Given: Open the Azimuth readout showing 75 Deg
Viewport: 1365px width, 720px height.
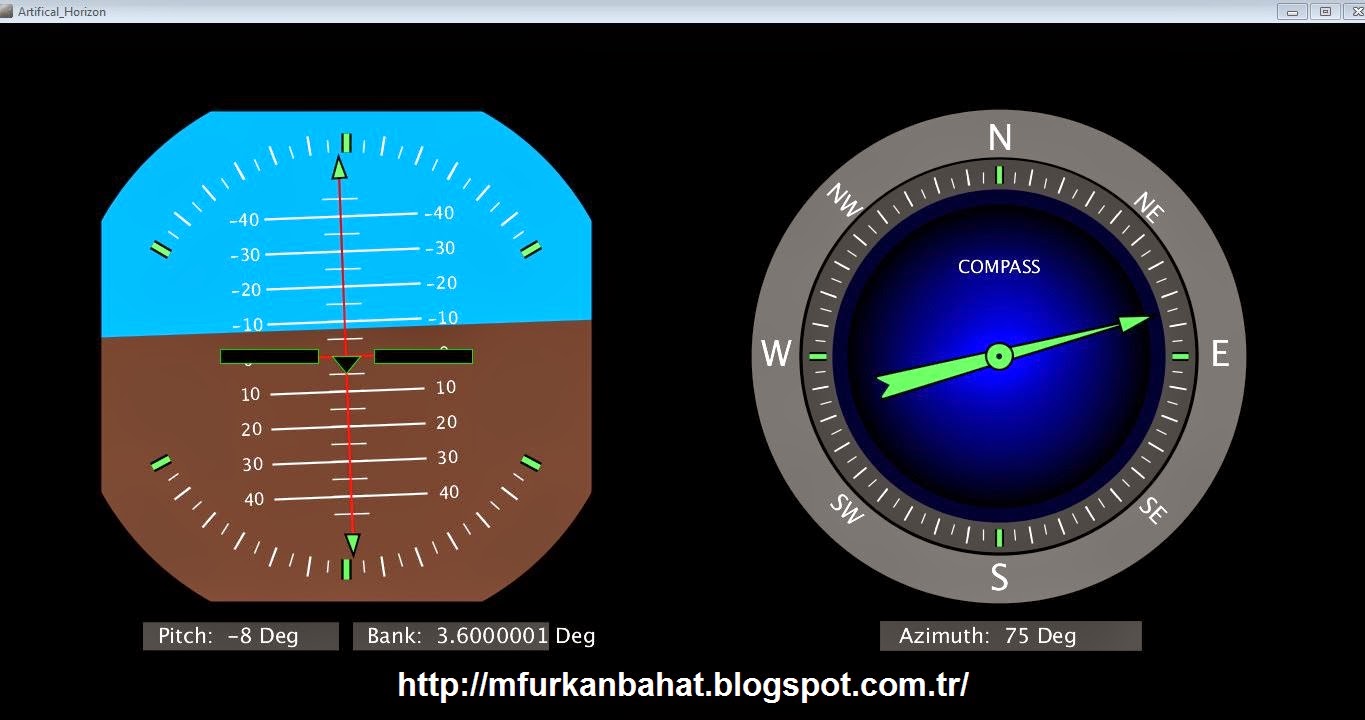Looking at the screenshot, I should coord(1010,635).
